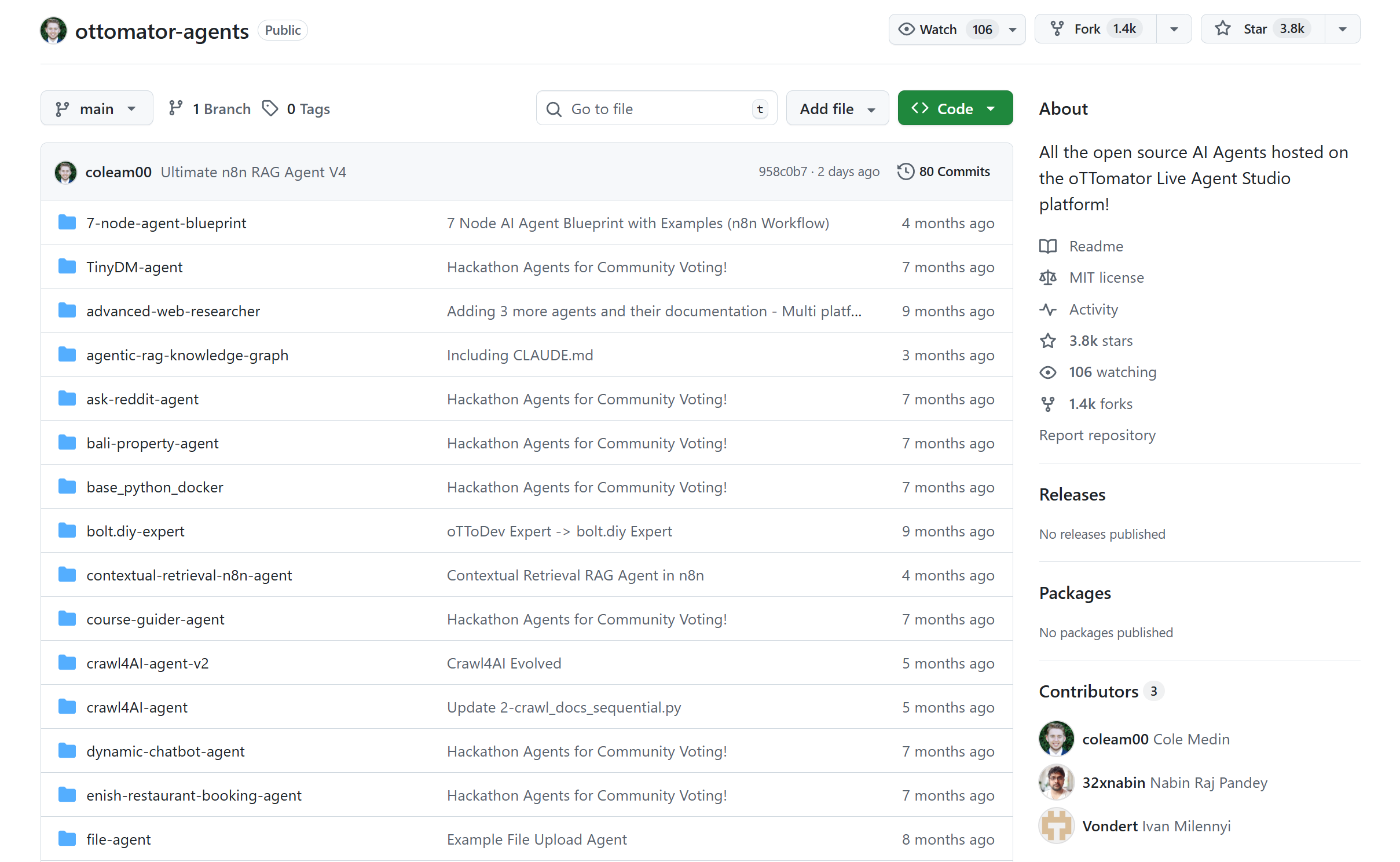The image size is (1400, 862).
Task: Expand the Watch notifications dropdown arrow
Action: click(1013, 30)
